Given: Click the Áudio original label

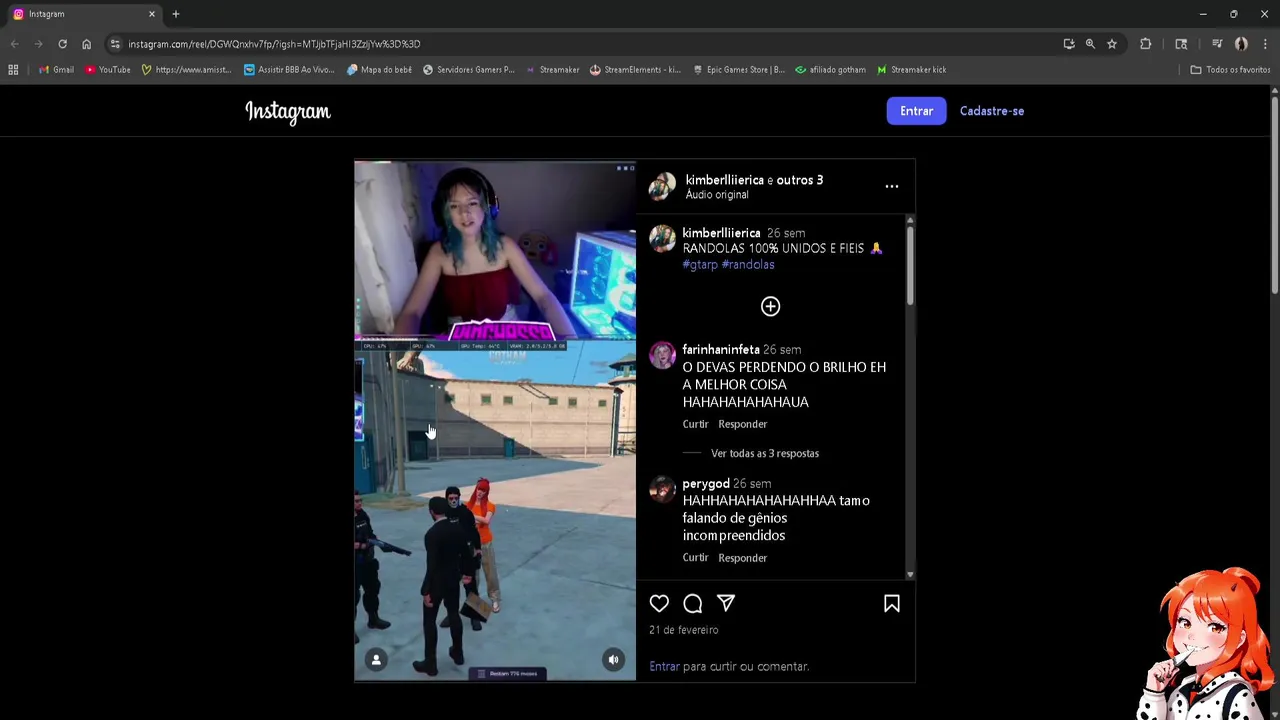Looking at the screenshot, I should (x=717, y=195).
